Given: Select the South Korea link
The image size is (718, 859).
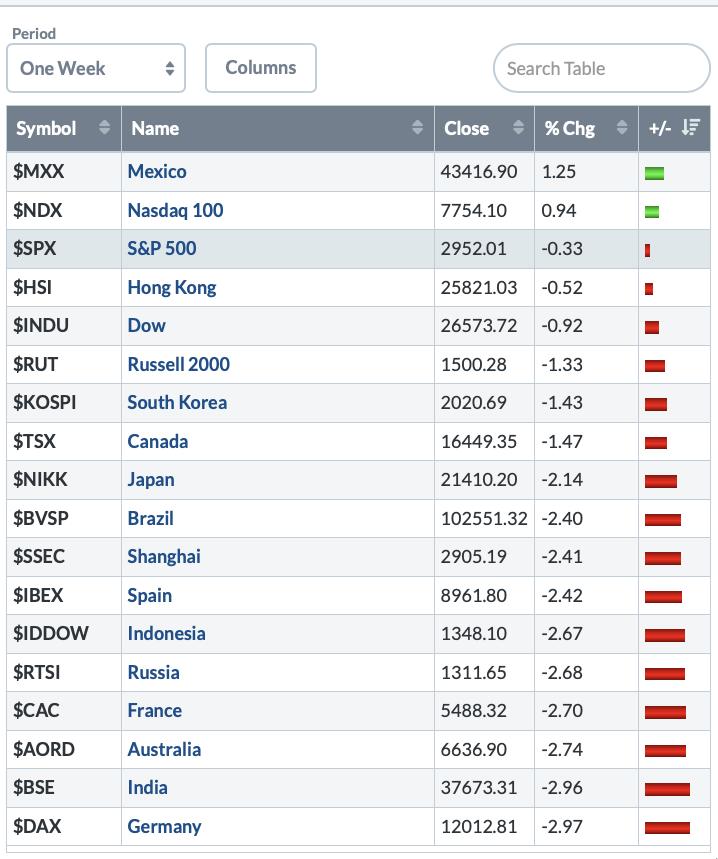Looking at the screenshot, I should (x=177, y=402).
